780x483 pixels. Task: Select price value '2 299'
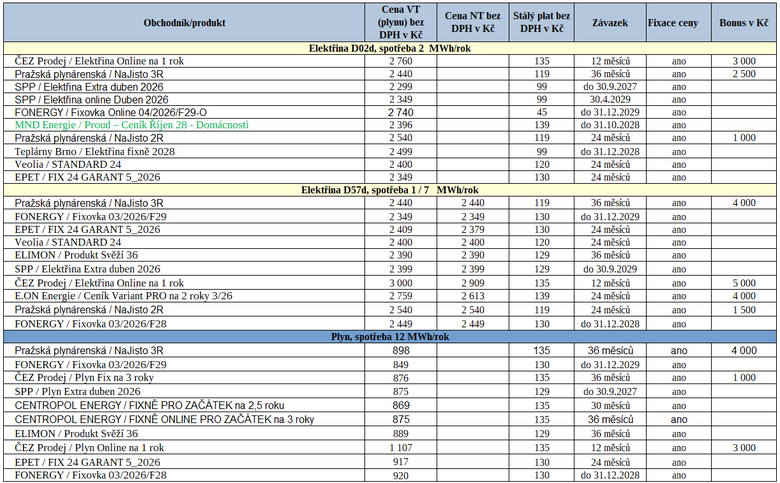click(400, 87)
